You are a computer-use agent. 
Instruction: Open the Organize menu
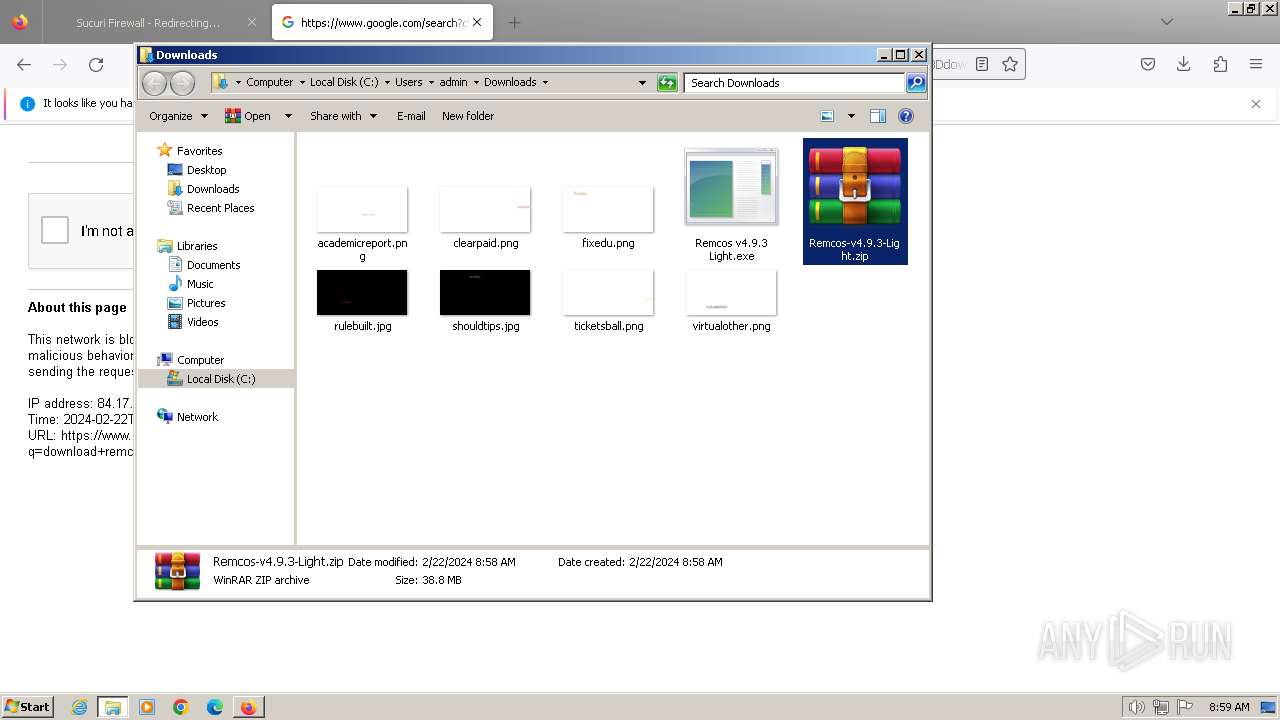(x=178, y=116)
